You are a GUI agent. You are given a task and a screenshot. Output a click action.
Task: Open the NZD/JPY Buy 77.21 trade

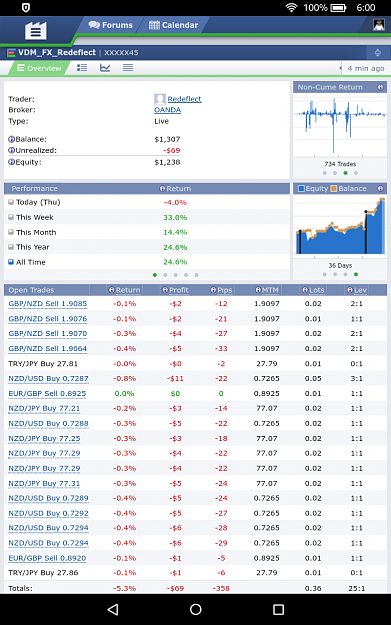click(x=44, y=409)
